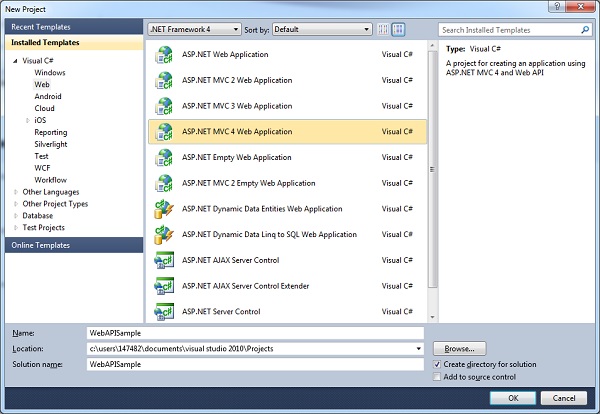Image resolution: width=600 pixels, height=414 pixels.
Task: Expand the Test Projects node
Action: click(x=16, y=228)
